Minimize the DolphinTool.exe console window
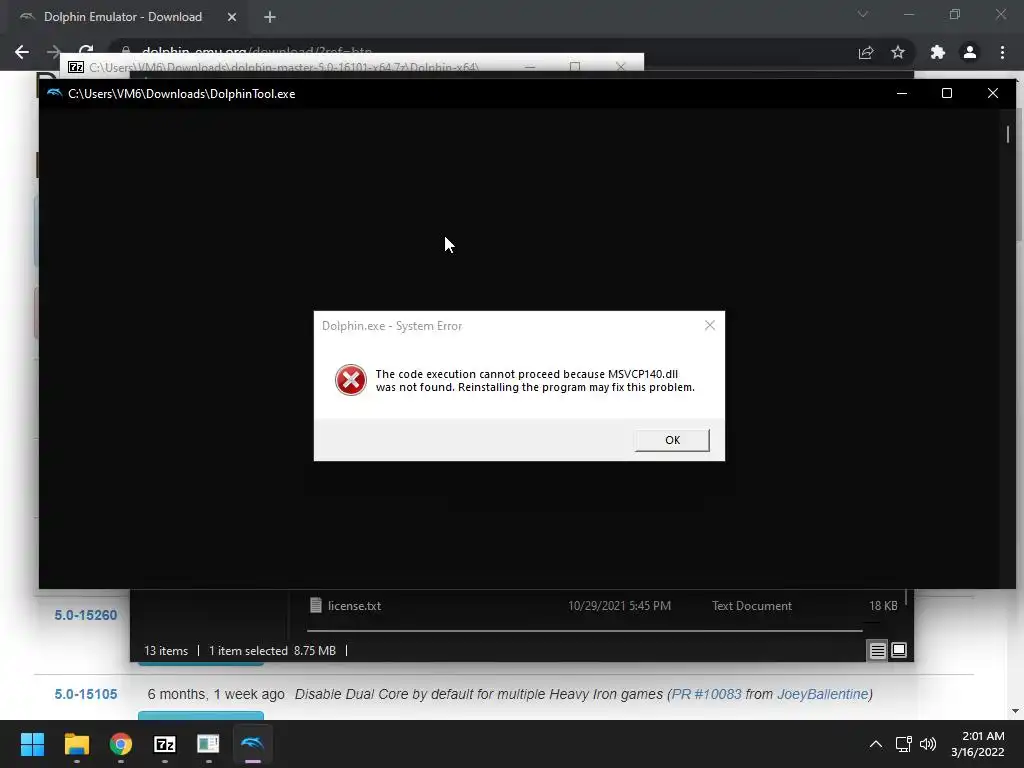The height and width of the screenshot is (768, 1024). click(x=902, y=93)
